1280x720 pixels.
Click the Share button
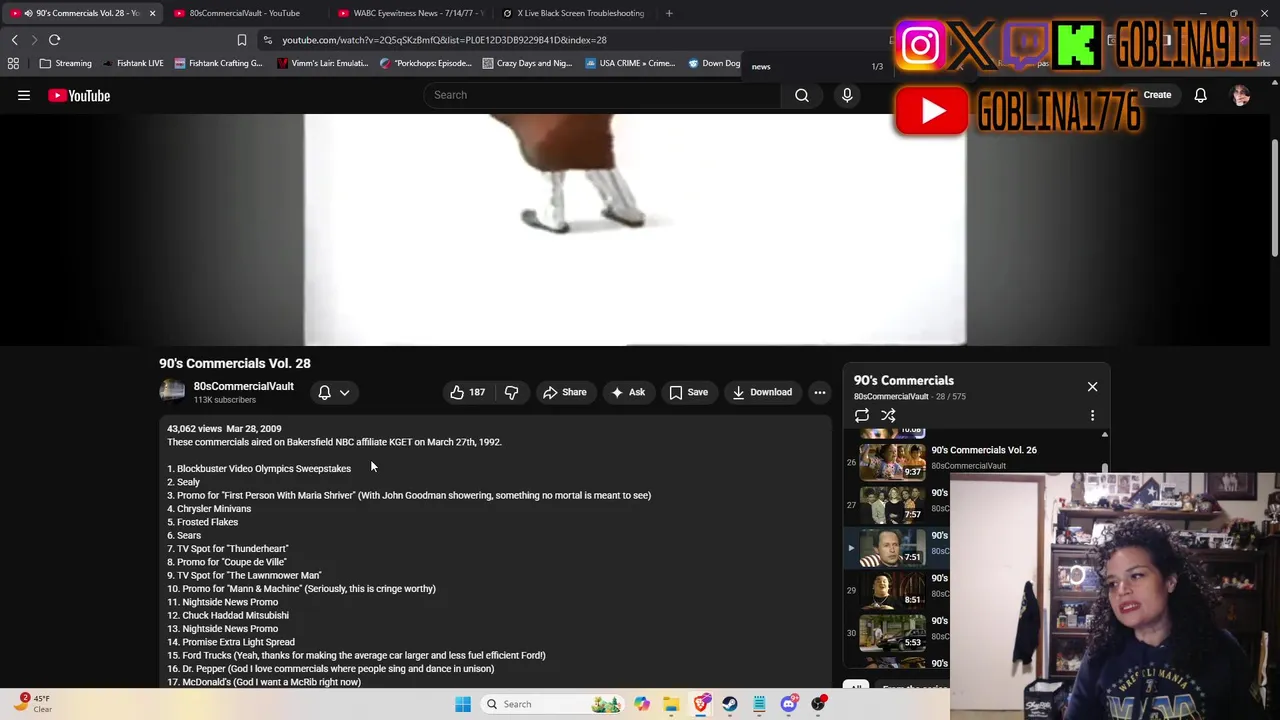click(565, 392)
